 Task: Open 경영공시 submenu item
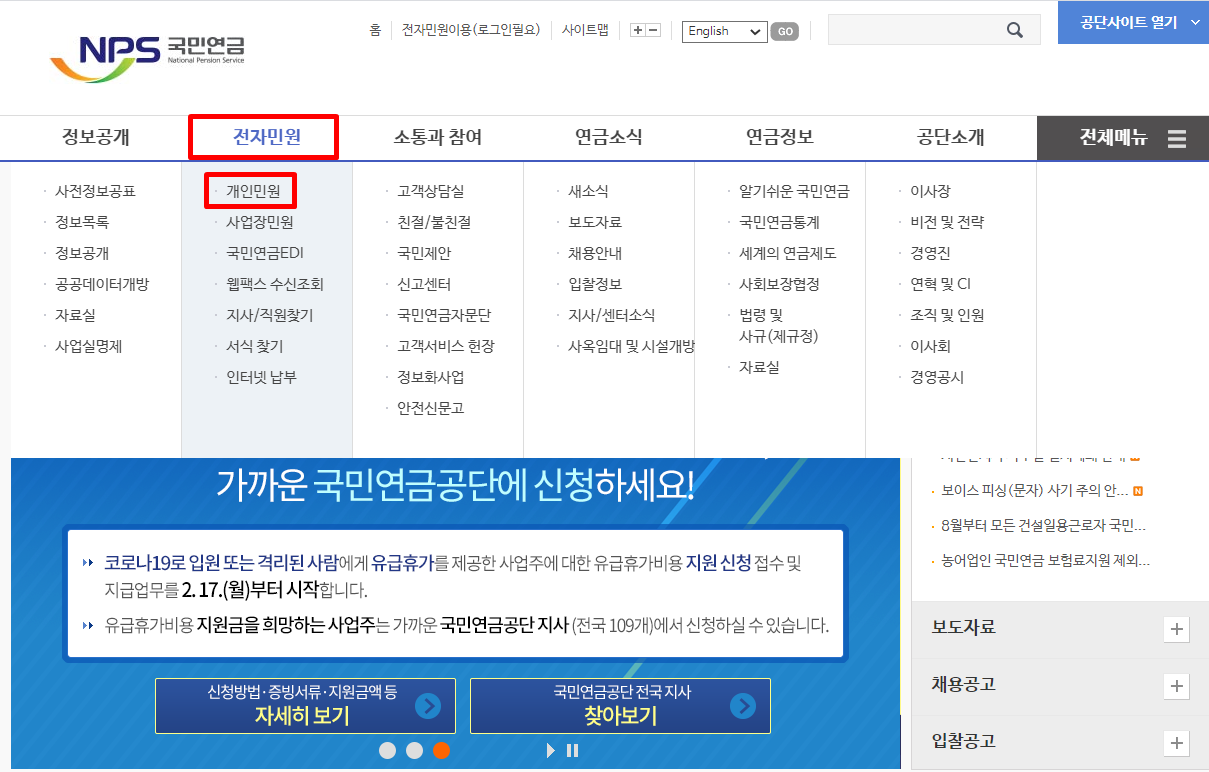937,377
